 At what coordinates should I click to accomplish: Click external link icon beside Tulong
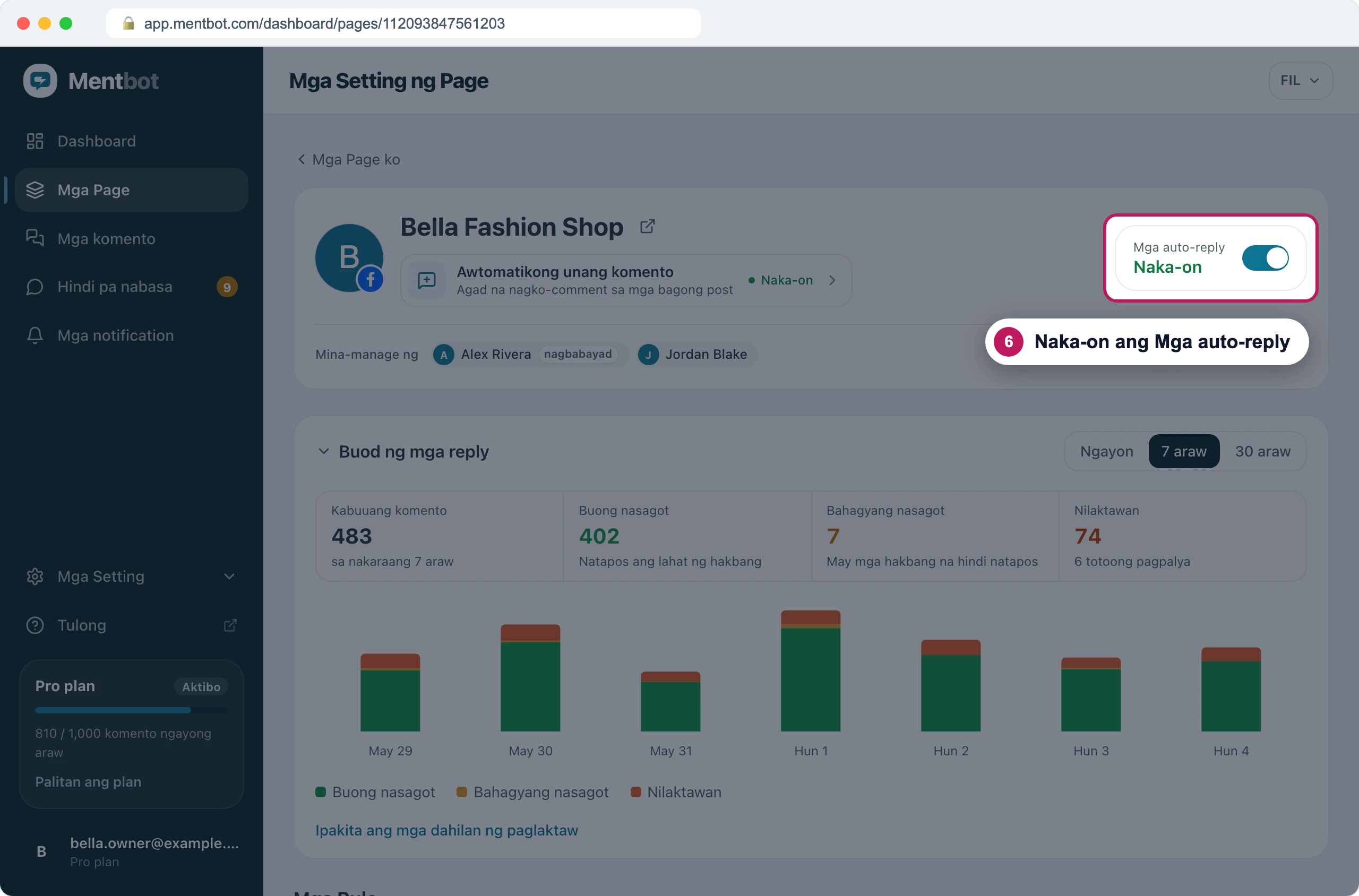pyautogui.click(x=230, y=625)
